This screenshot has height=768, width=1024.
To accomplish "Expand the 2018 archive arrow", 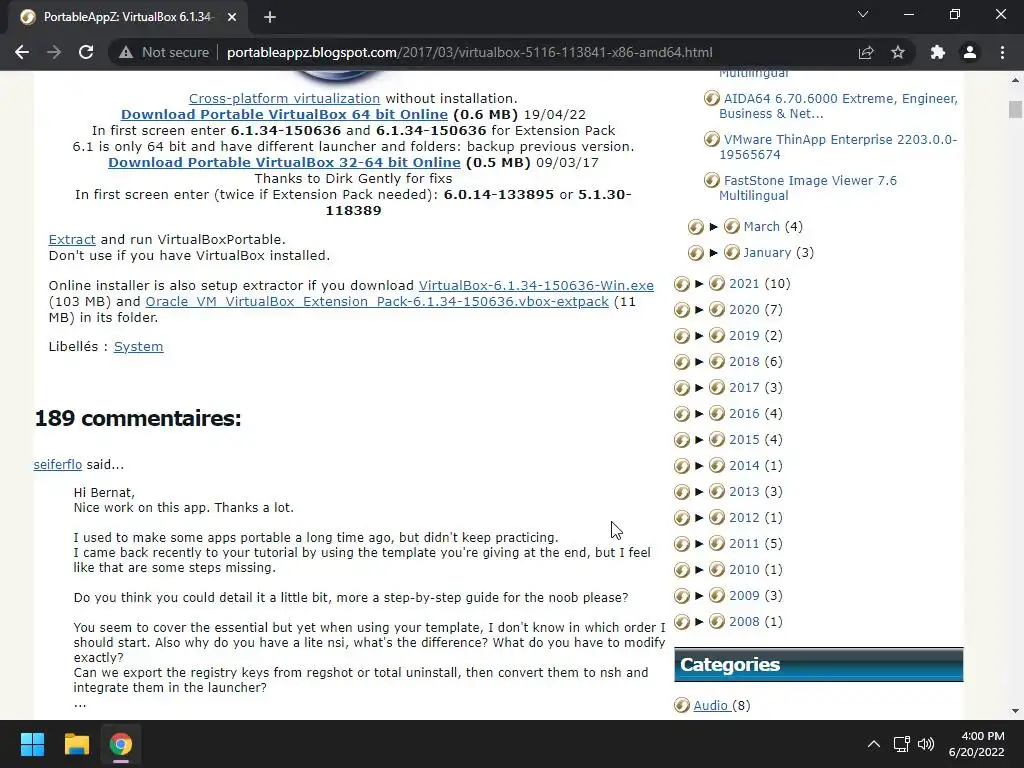I will pos(699,362).
